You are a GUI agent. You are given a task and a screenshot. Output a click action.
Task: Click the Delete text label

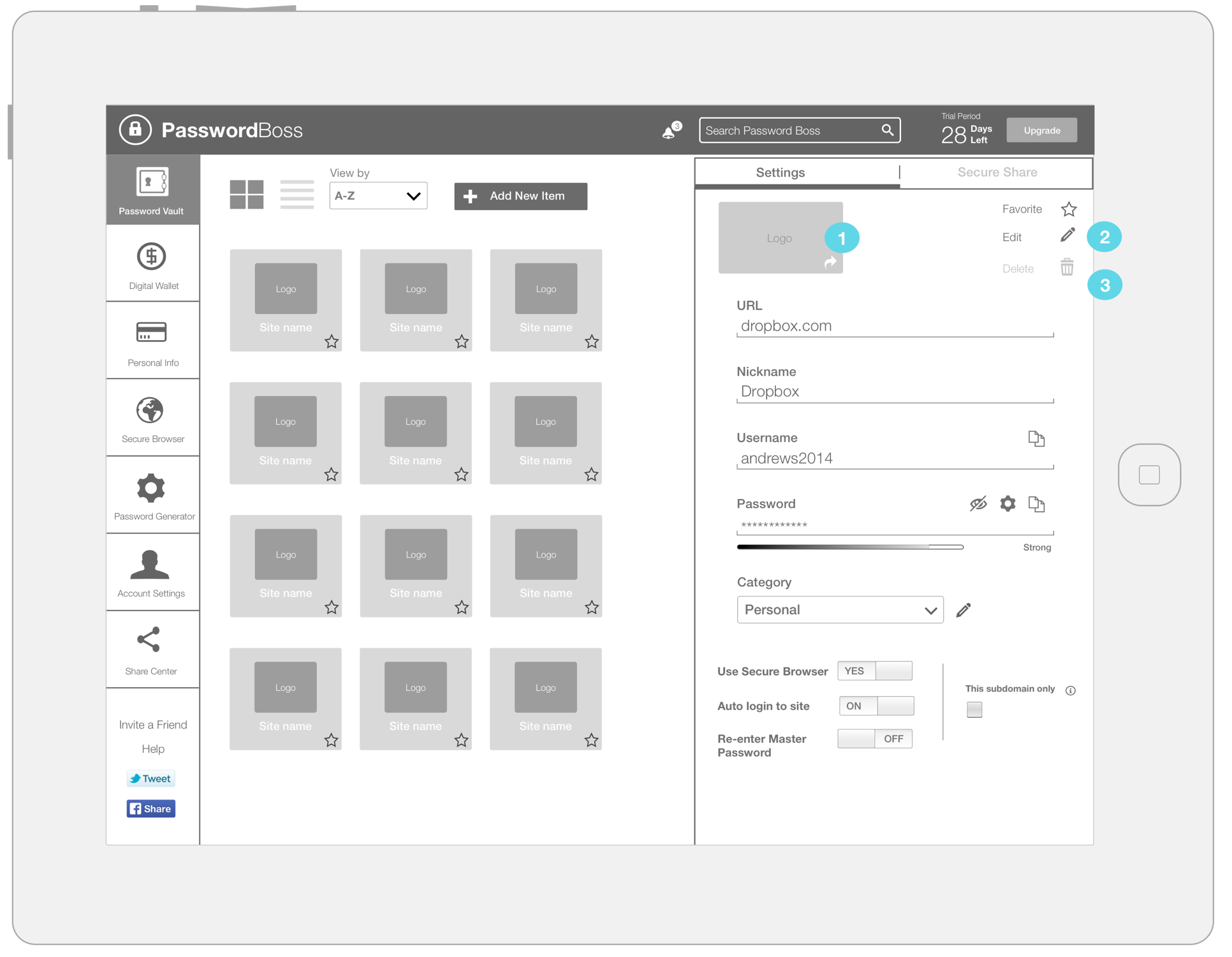coord(1018,269)
